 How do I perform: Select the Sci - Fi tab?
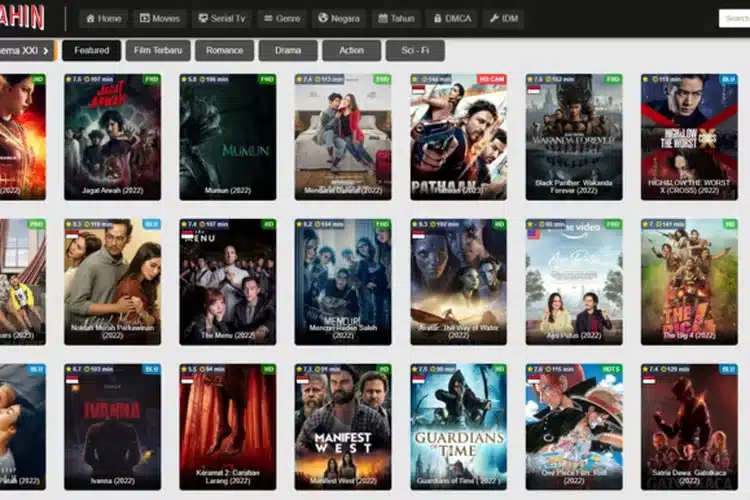[x=415, y=50]
